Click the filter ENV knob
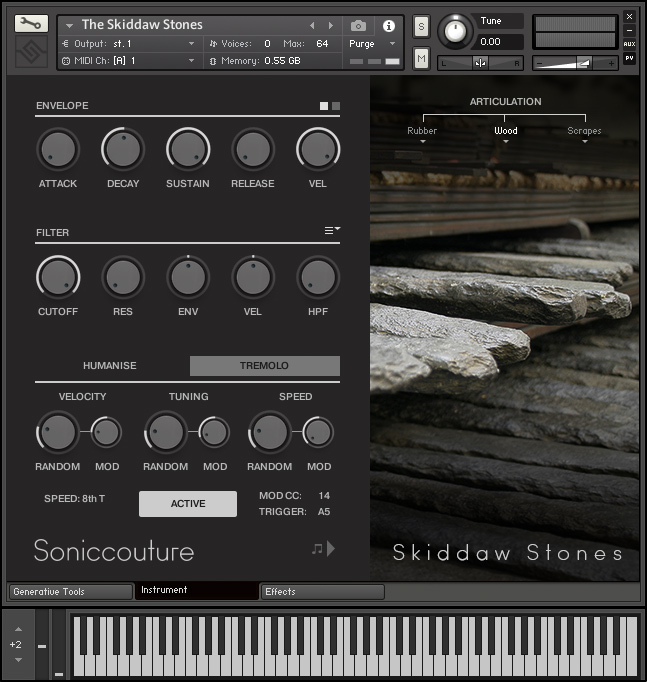647x682 pixels. (188, 277)
